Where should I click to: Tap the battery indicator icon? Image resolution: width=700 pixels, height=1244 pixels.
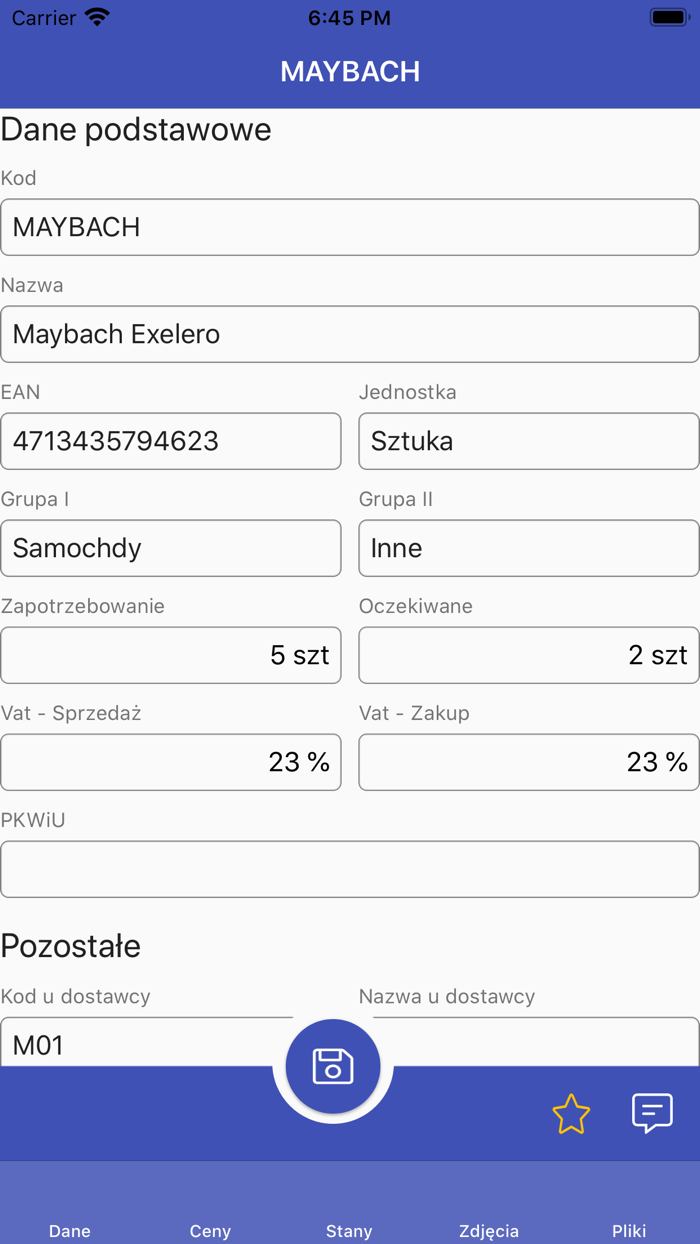[x=668, y=18]
